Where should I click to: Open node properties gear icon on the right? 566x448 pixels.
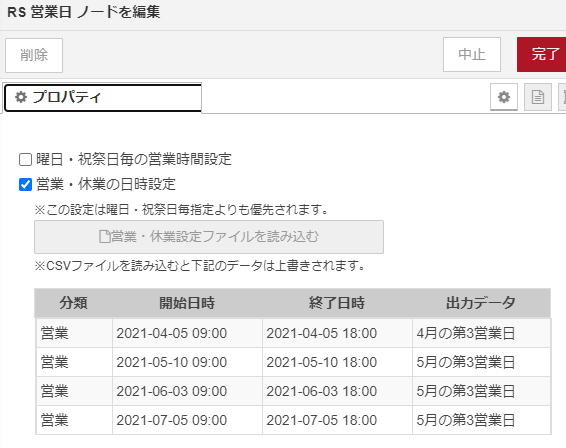[x=504, y=97]
